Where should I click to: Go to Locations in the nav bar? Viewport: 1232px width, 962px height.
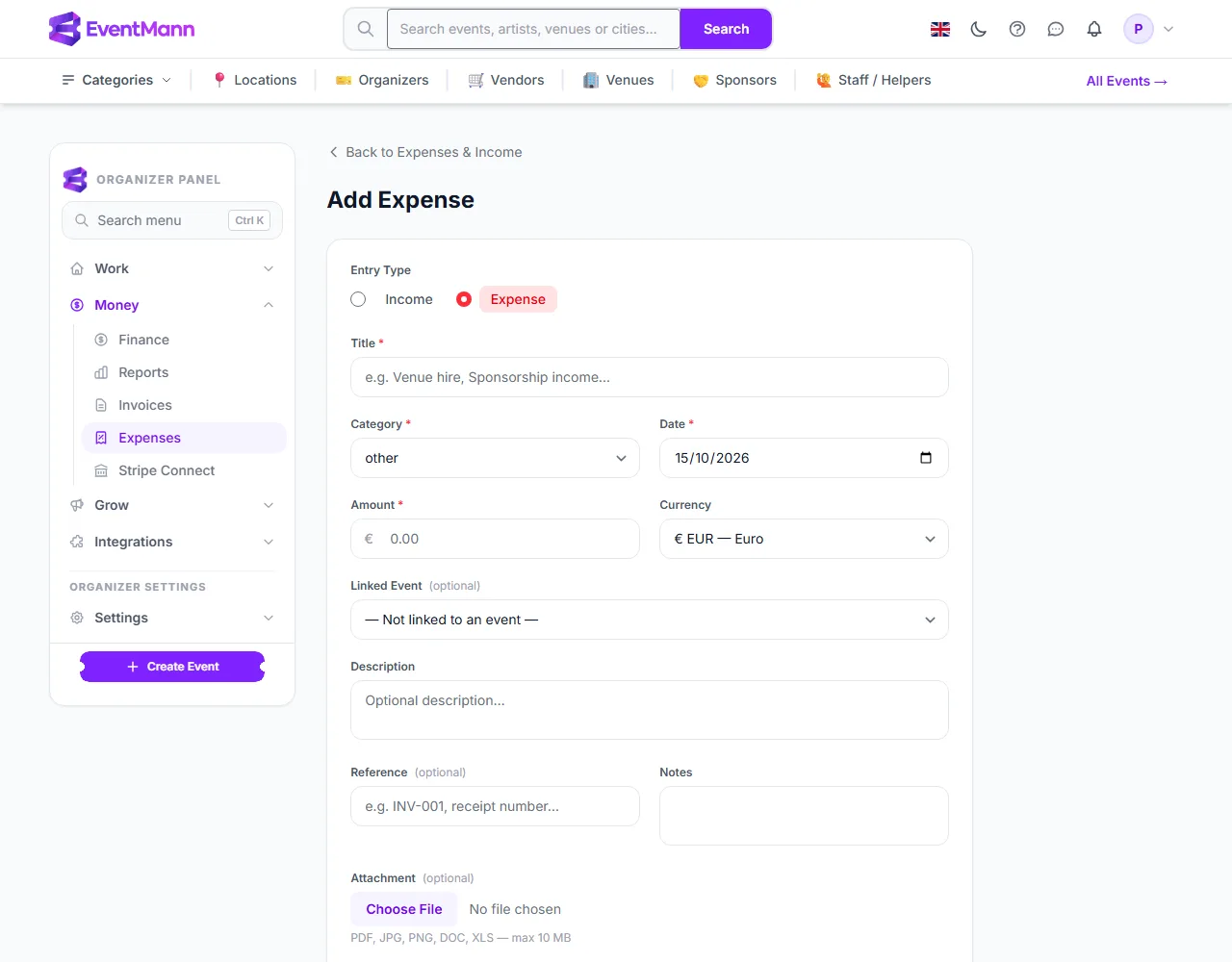coord(254,80)
